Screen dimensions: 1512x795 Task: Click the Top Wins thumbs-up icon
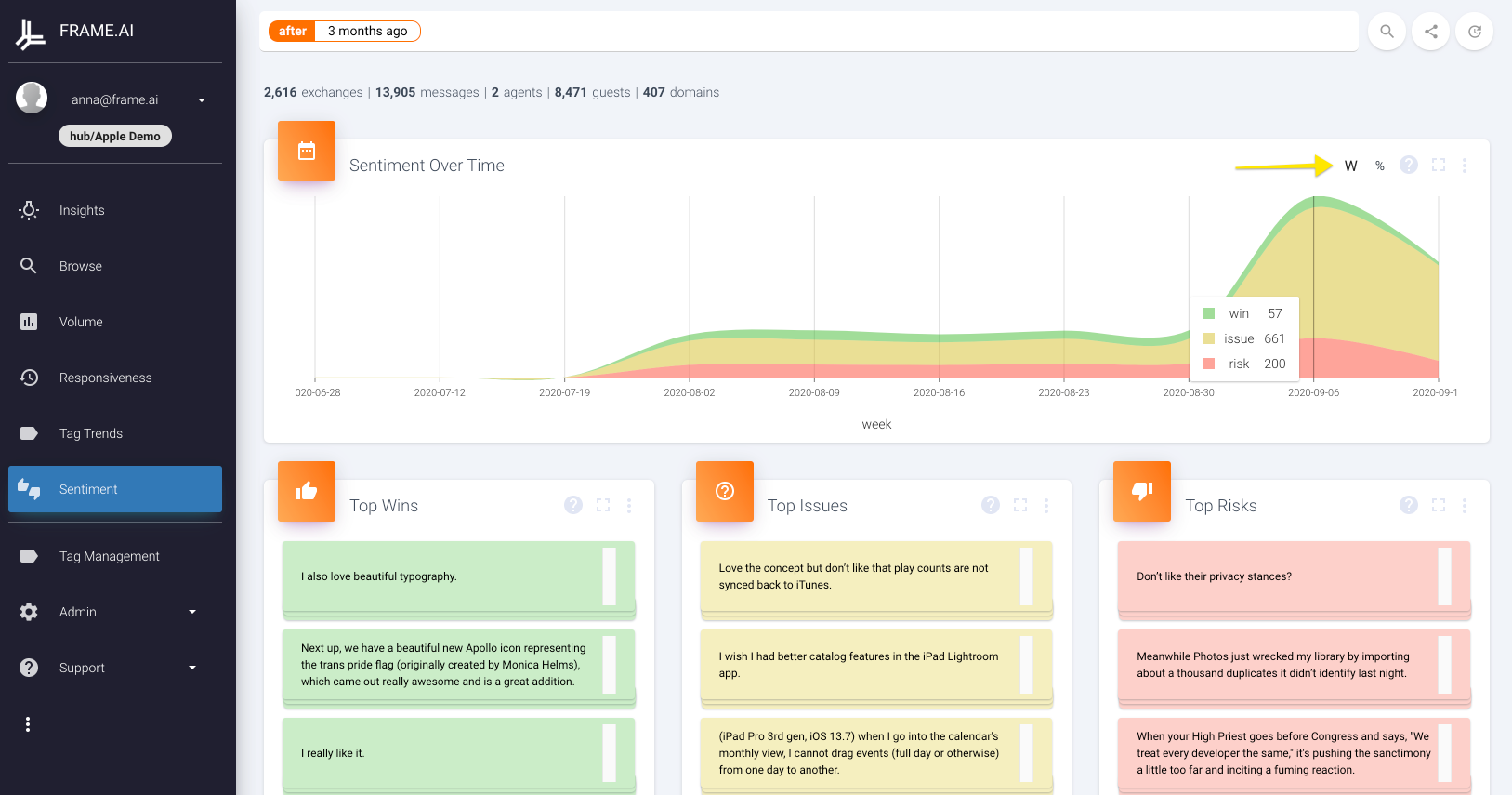point(307,491)
